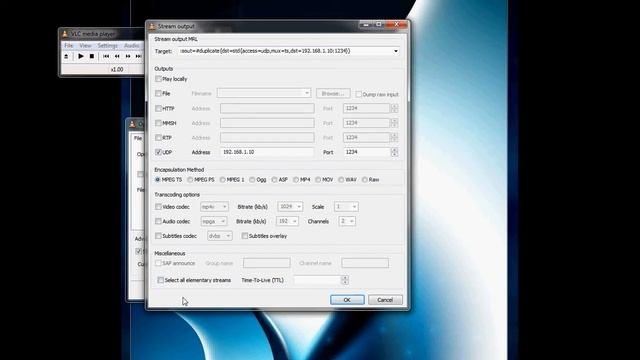
Task: Click the OK button
Action: pyautogui.click(x=347, y=300)
